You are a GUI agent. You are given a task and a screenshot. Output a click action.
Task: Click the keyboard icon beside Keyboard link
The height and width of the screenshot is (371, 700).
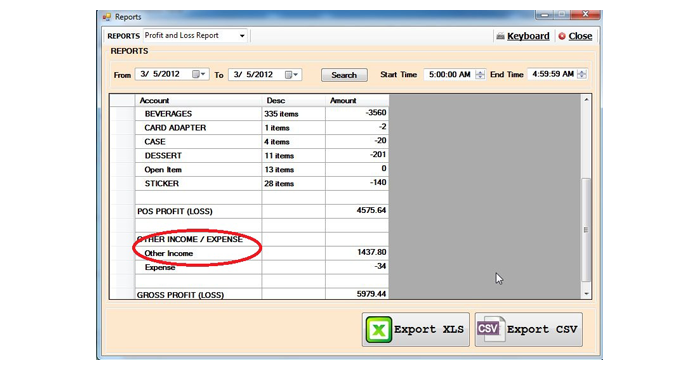(x=500, y=36)
